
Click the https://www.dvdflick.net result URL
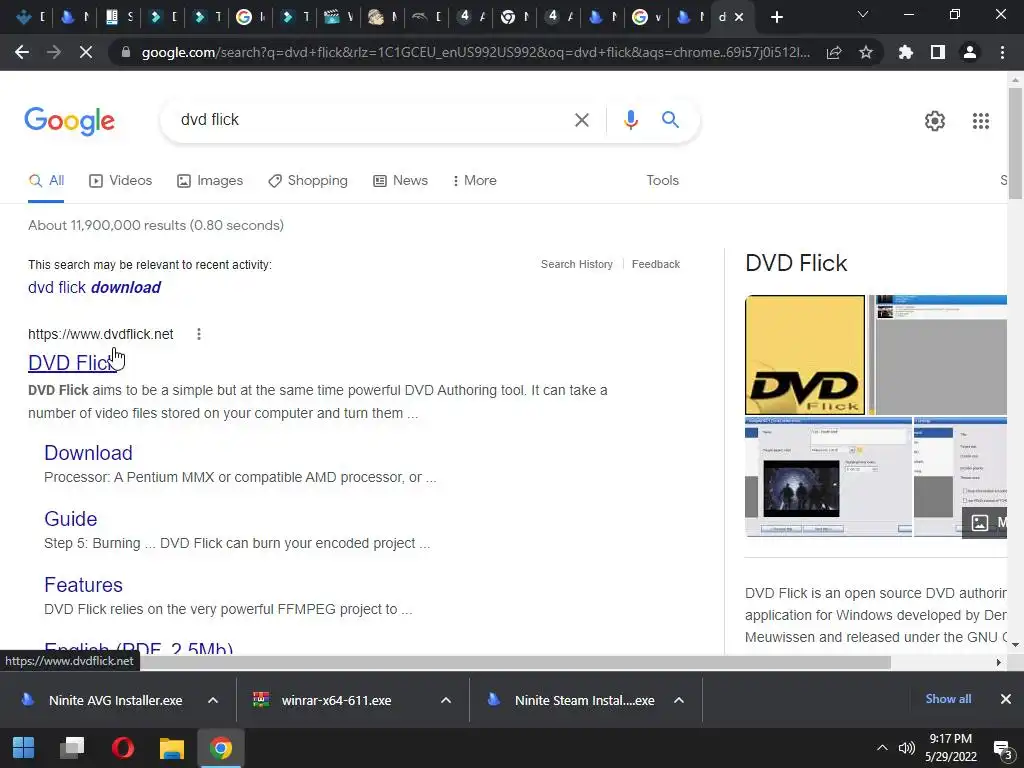(x=101, y=334)
